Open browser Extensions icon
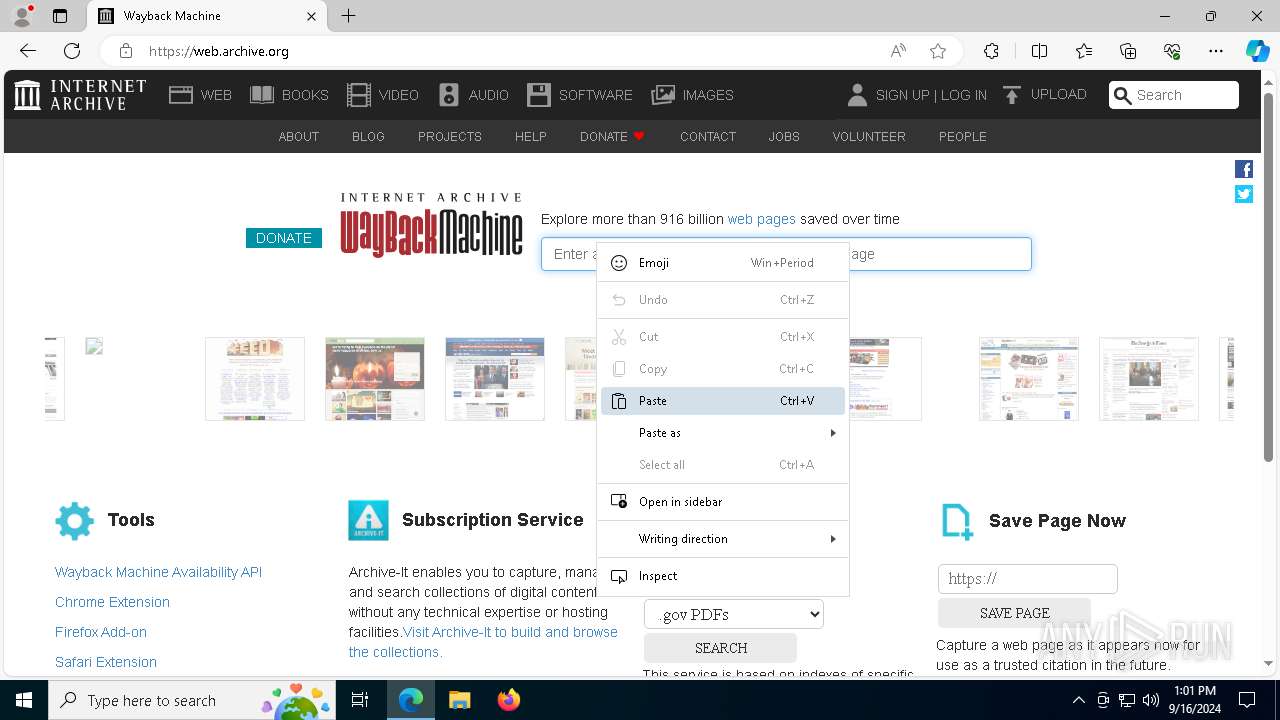The image size is (1280, 720). (x=991, y=51)
